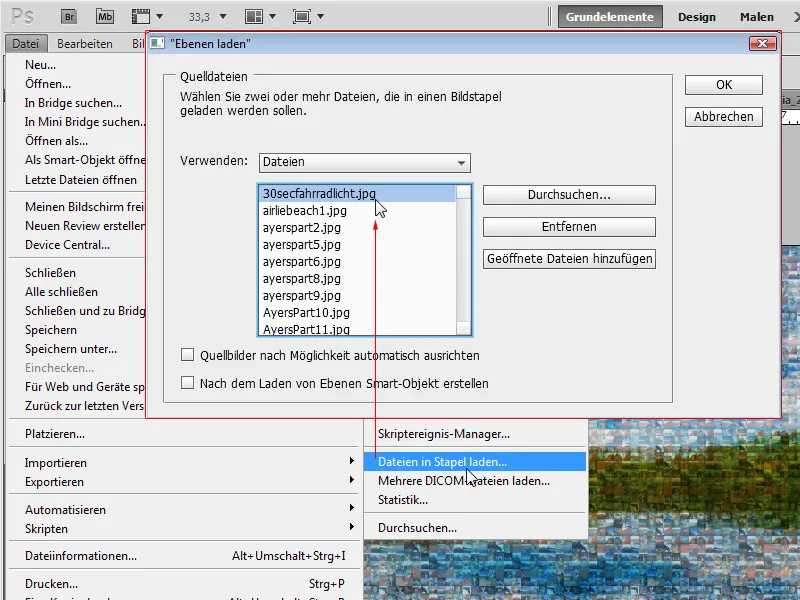Click the Ebenen laden title bar icon

[x=157, y=43]
